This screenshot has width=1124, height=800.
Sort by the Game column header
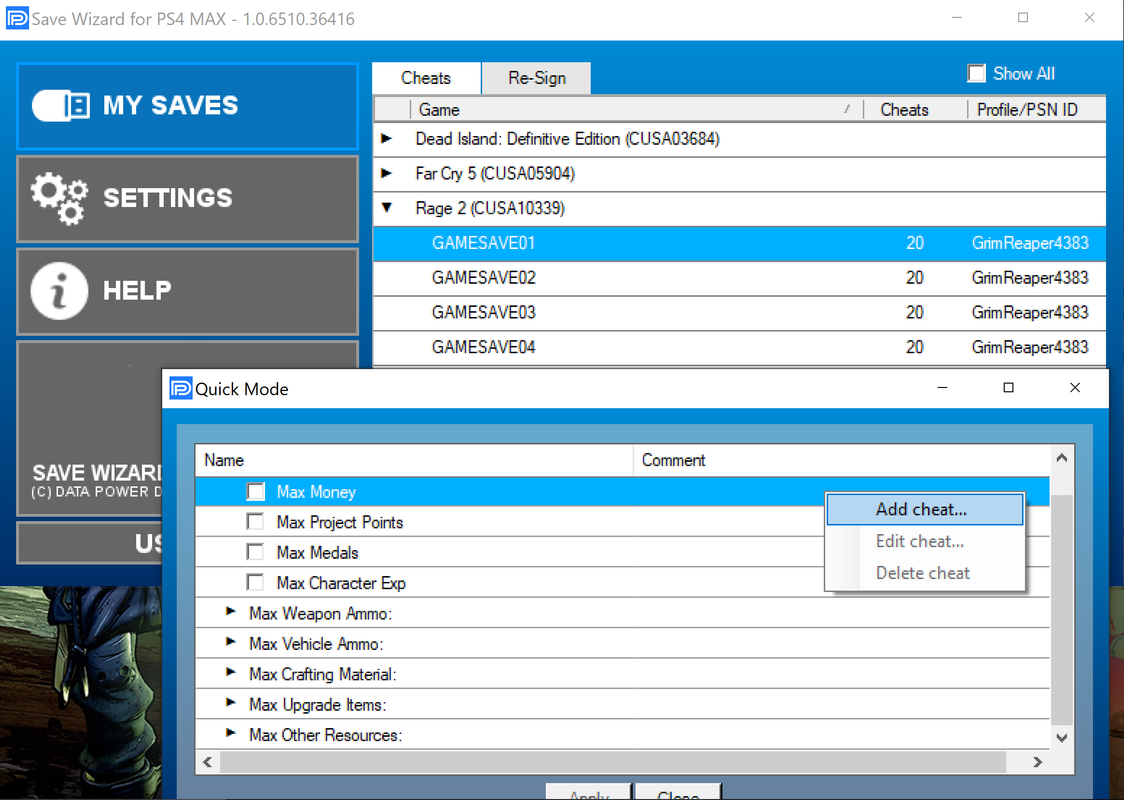(x=637, y=110)
